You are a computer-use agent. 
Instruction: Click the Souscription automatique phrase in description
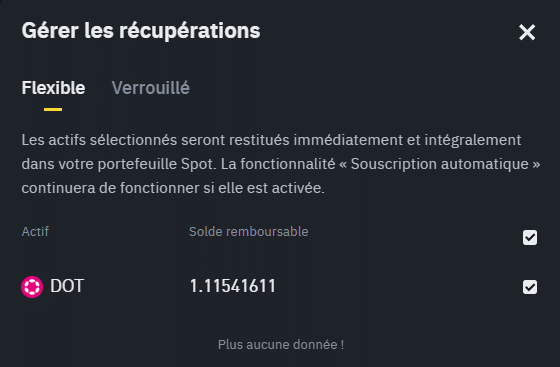[441, 164]
